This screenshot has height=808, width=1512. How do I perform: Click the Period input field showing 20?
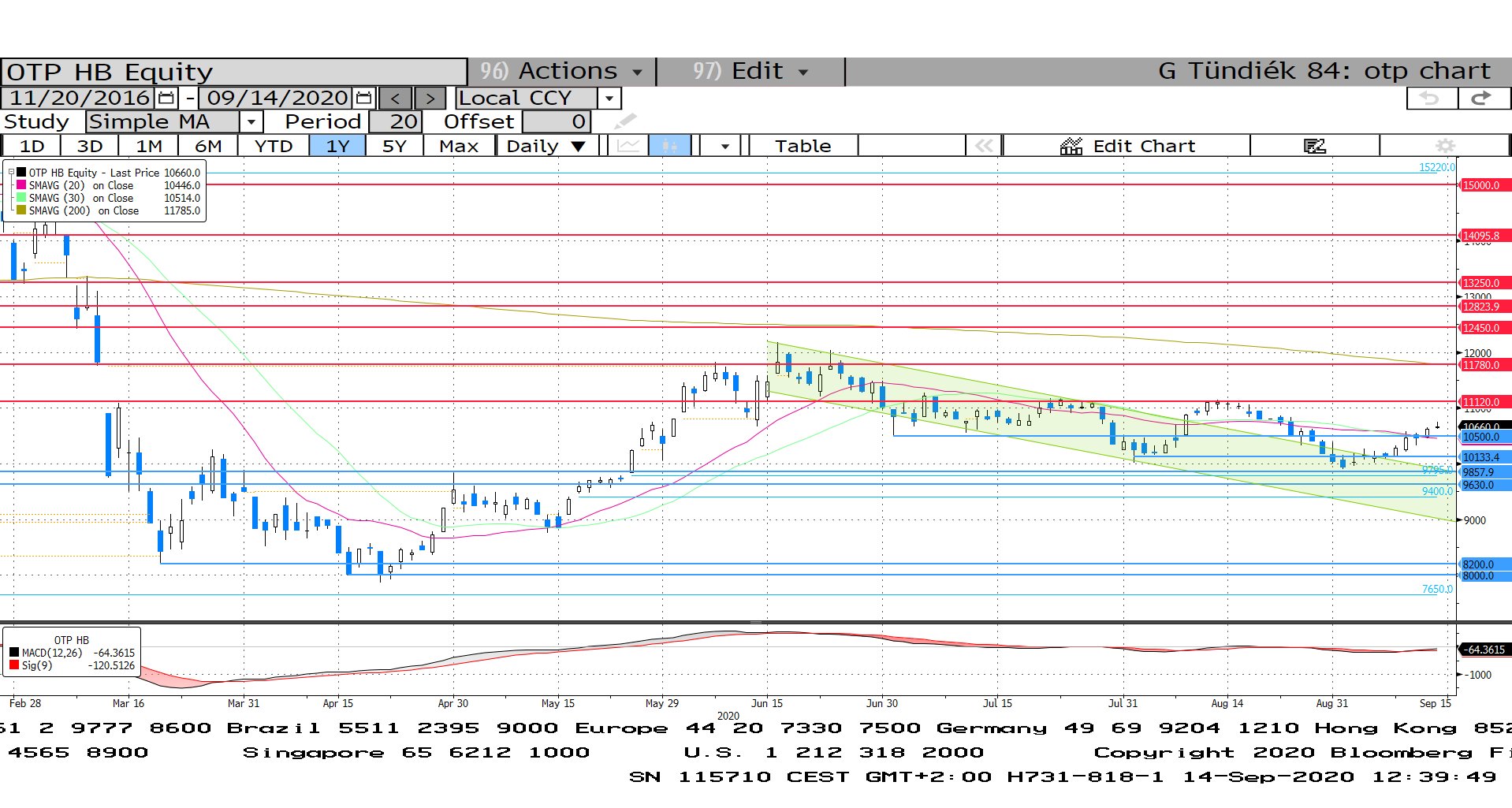coord(396,122)
